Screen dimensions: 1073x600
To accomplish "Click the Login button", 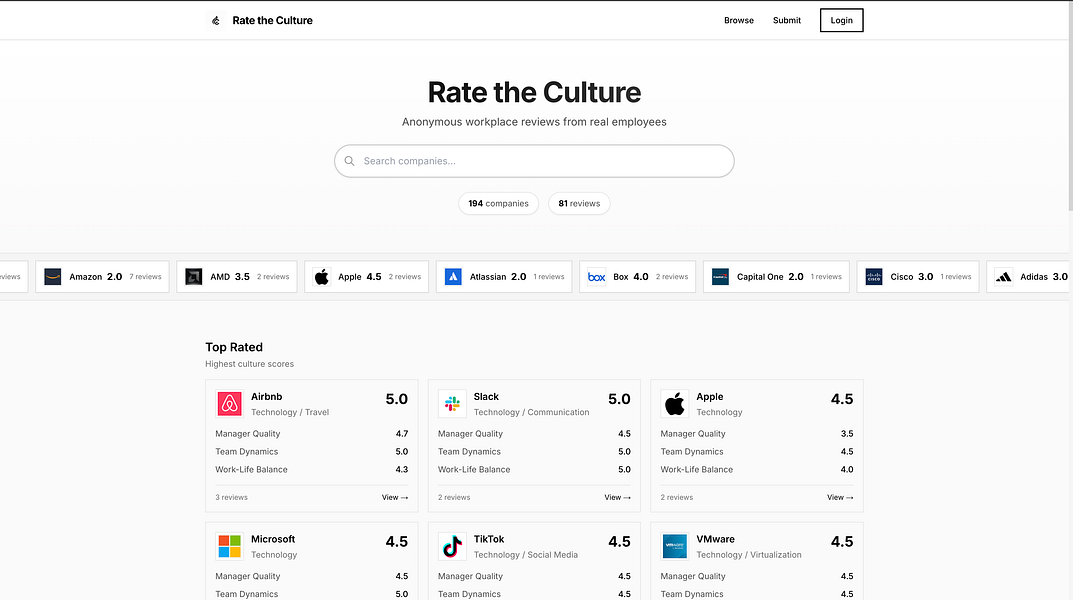I will coord(841,21).
